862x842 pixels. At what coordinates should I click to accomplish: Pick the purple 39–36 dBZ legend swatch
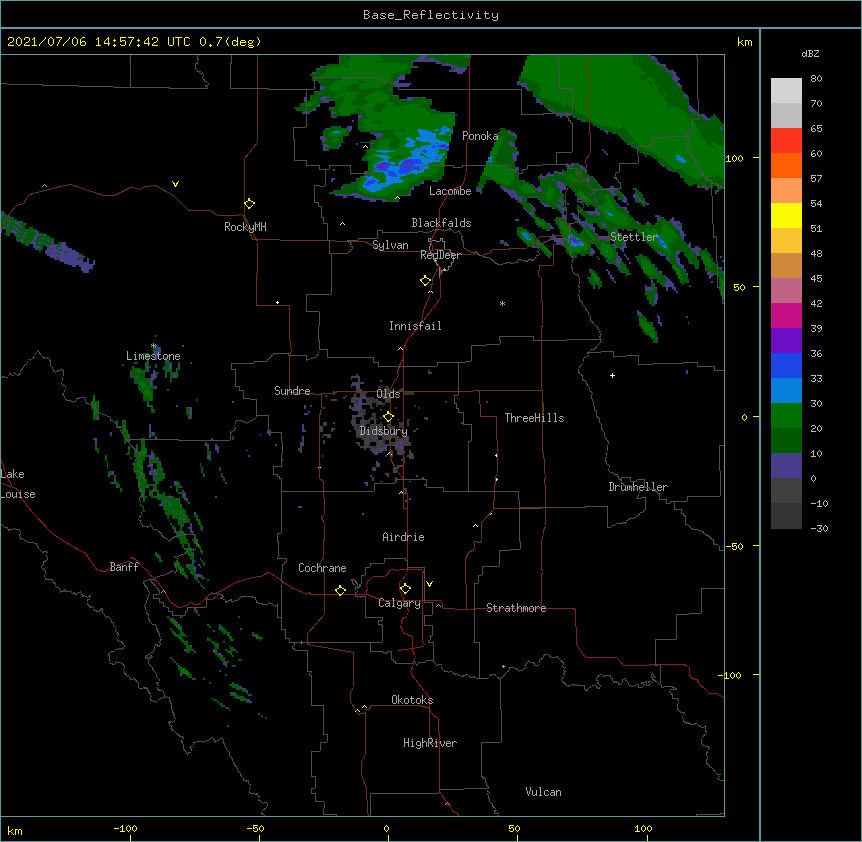click(786, 340)
